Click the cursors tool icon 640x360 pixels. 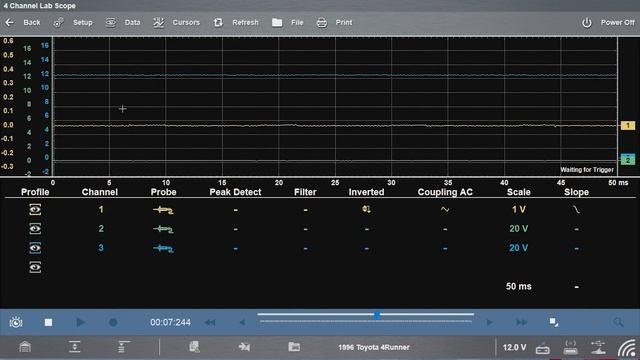pyautogui.click(x=158, y=22)
